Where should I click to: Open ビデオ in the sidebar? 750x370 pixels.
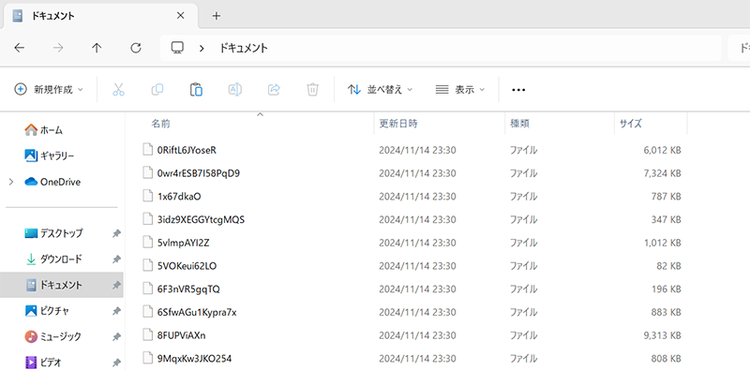point(43,362)
